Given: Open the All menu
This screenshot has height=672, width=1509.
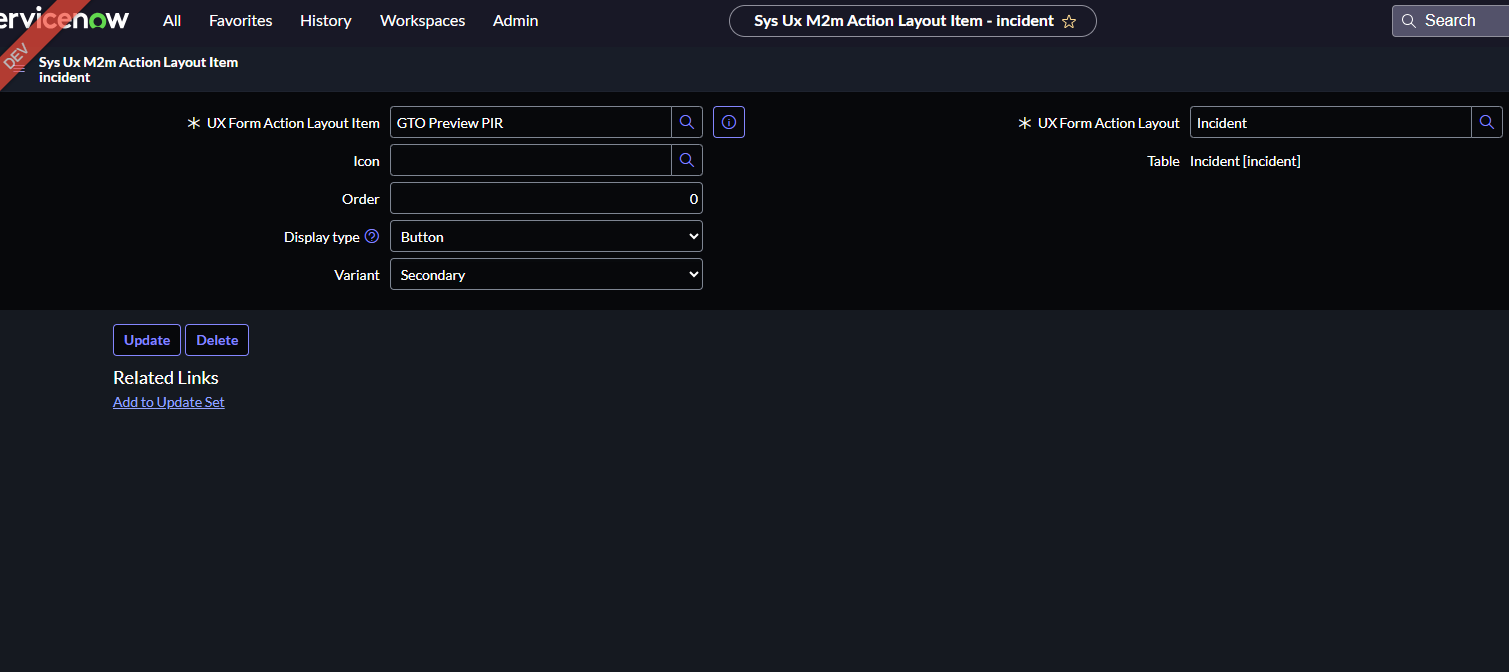Looking at the screenshot, I should (172, 20).
